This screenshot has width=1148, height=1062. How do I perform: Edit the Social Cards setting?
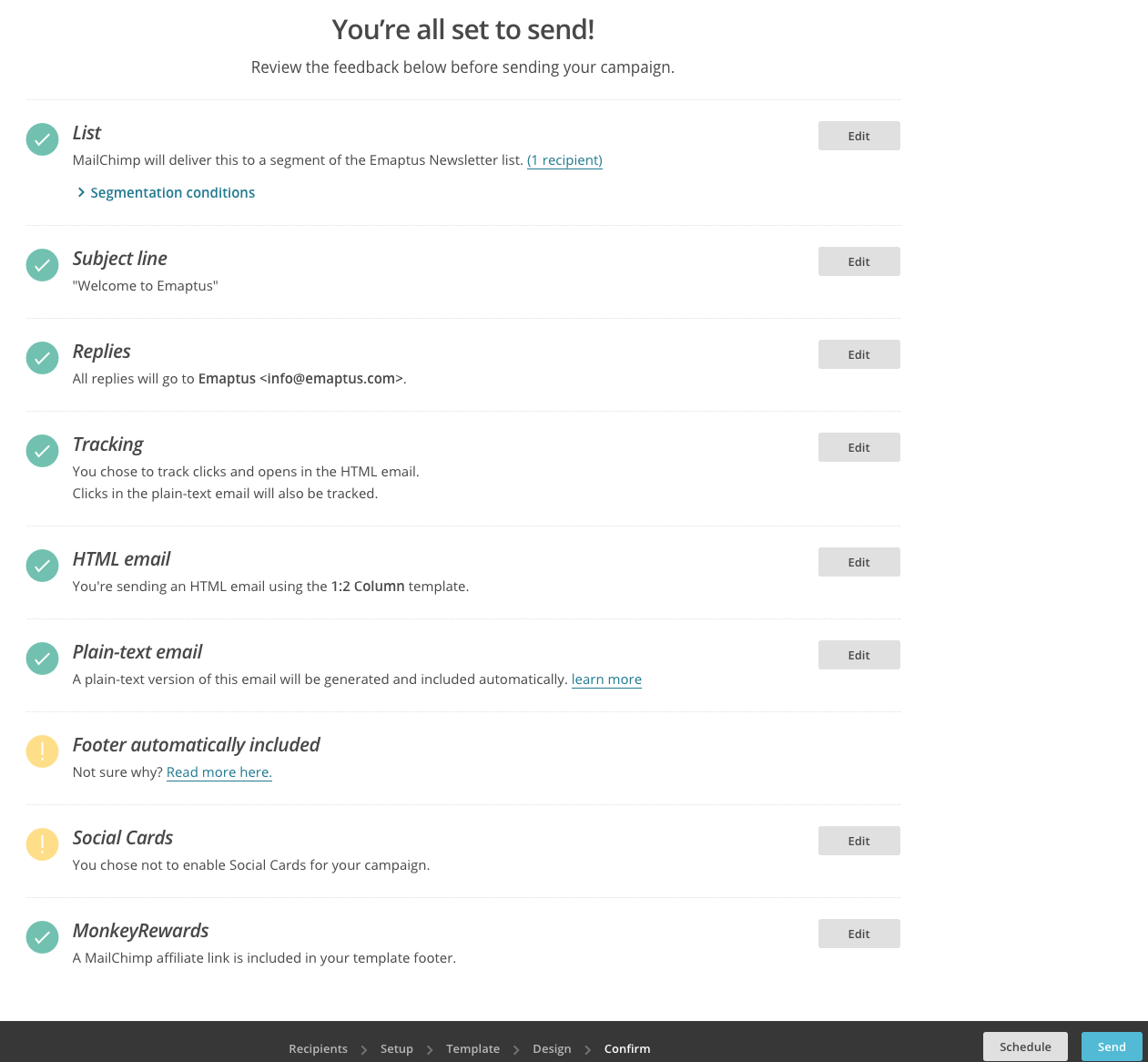(x=858, y=841)
